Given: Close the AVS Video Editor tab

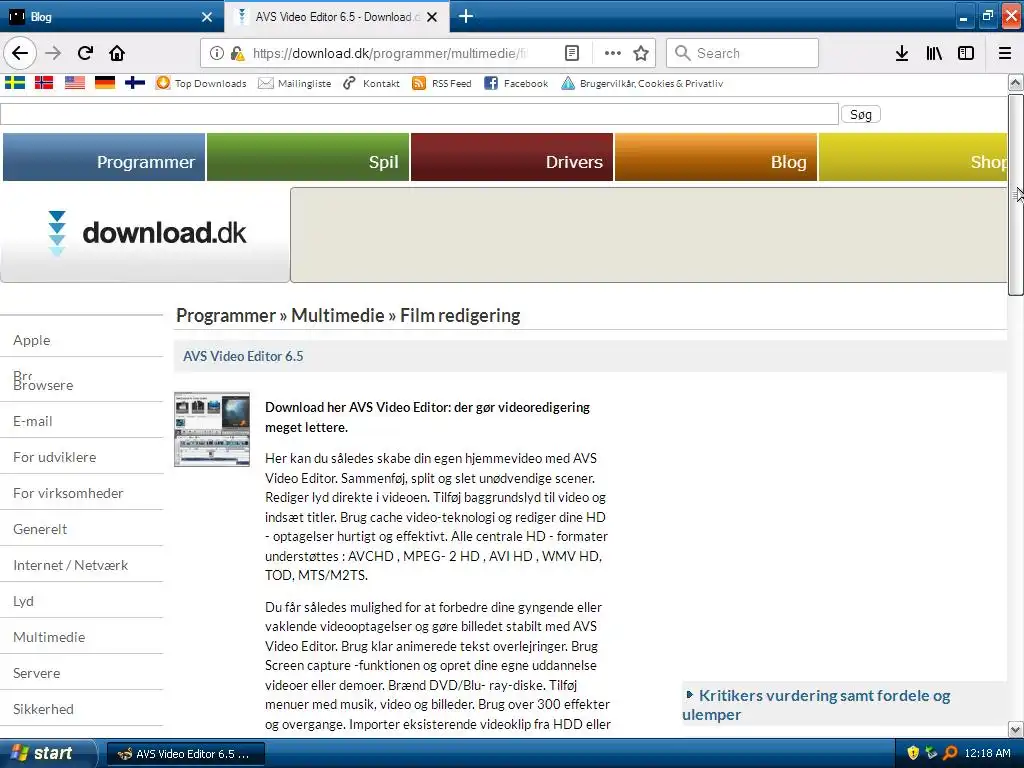Looking at the screenshot, I should point(432,17).
